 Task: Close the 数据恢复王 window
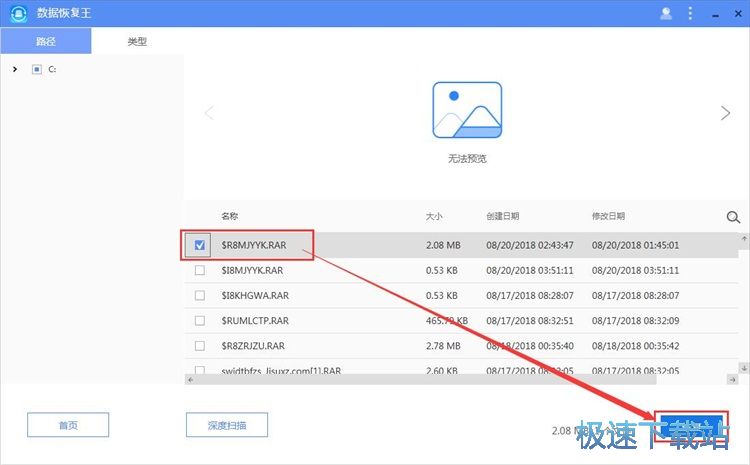tap(738, 14)
